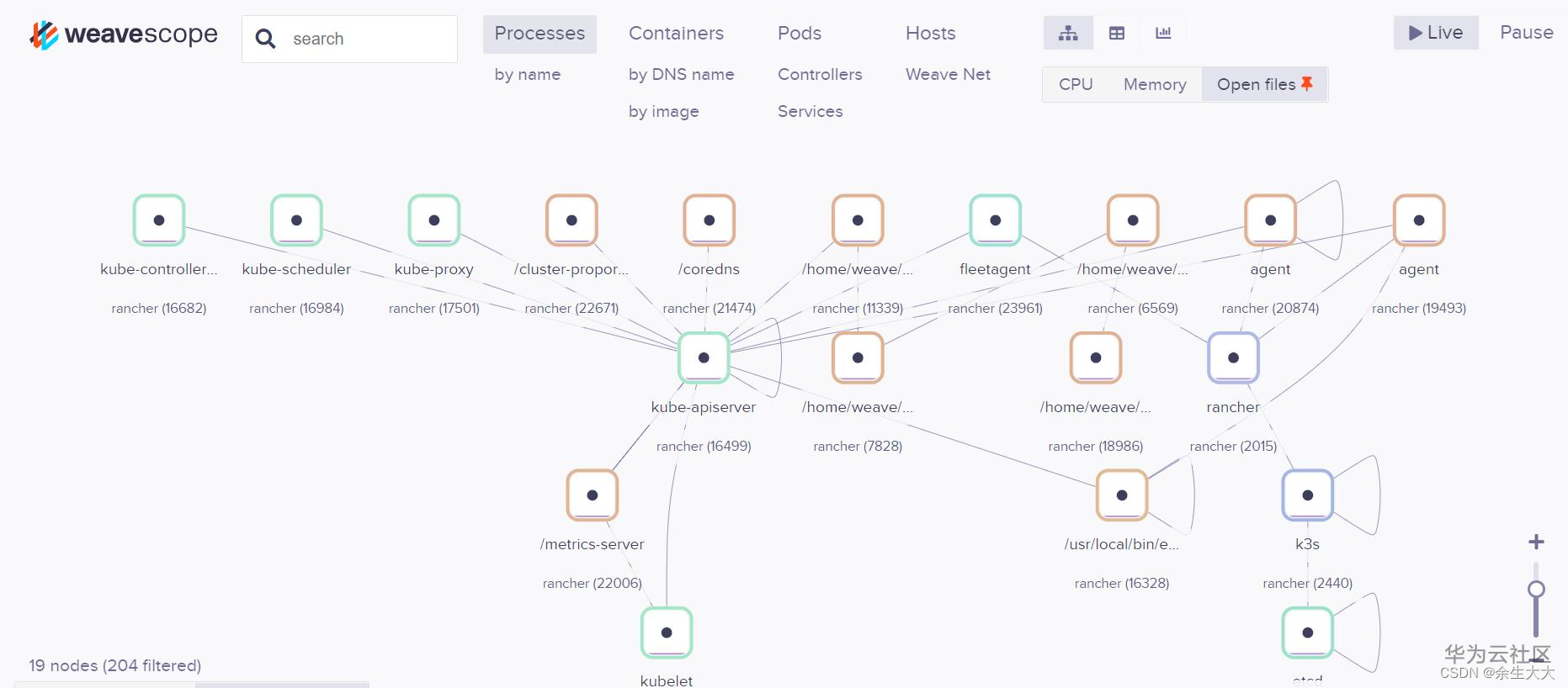Select the fleetagent process node
Screen dimensions: 1568x688
(996, 220)
